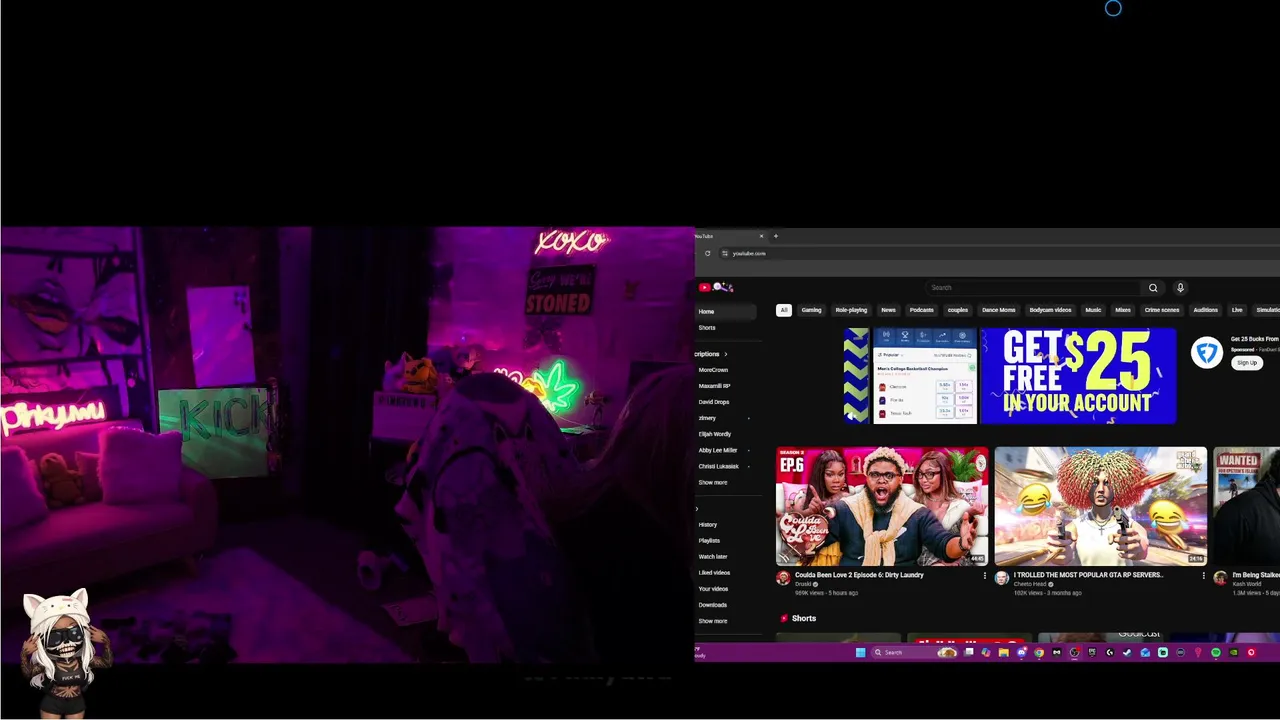Play the Coulda Been Love EP.6 thumbnail
The image size is (1280, 720).
point(882,506)
